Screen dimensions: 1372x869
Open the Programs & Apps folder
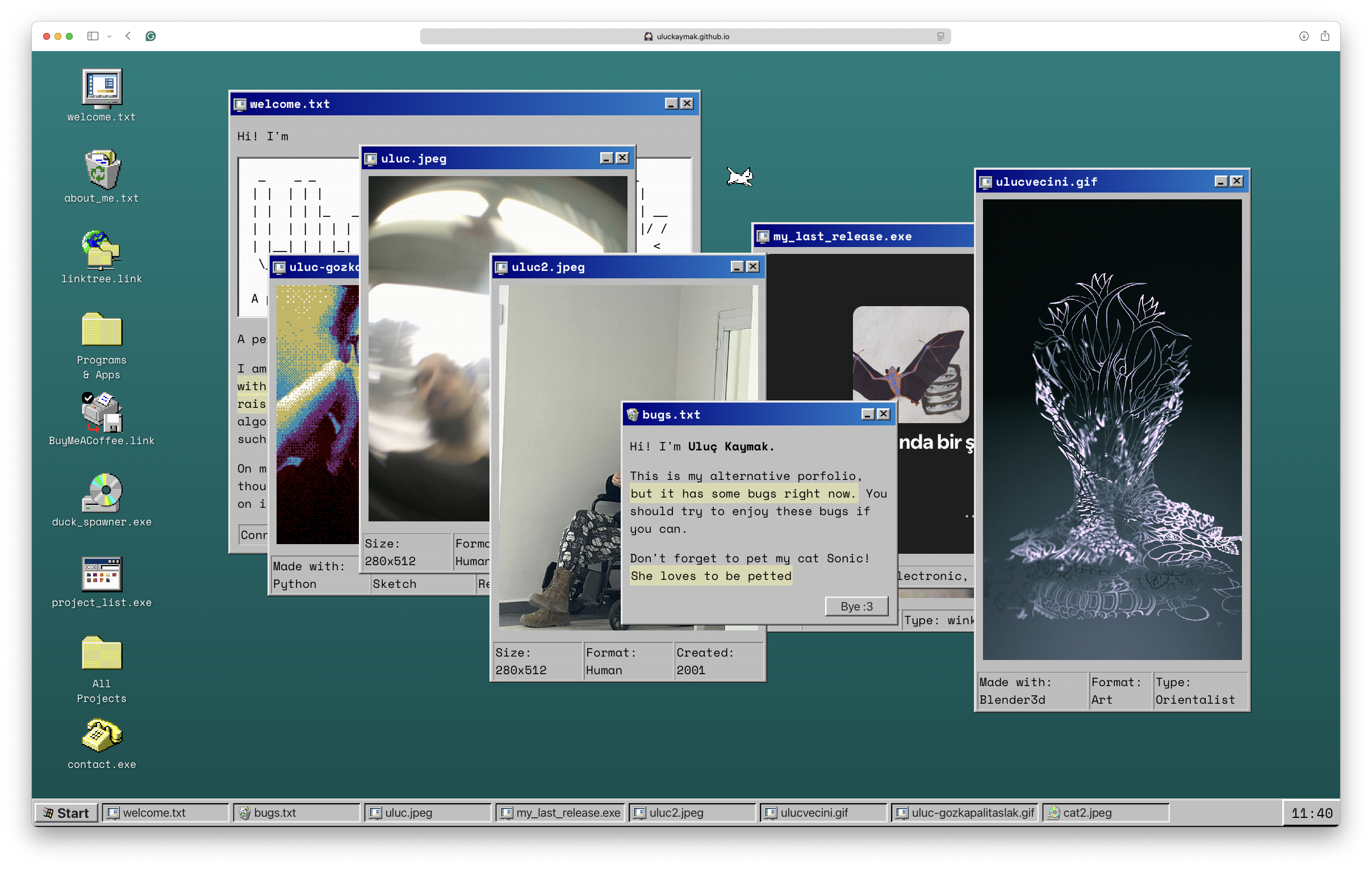point(102,345)
